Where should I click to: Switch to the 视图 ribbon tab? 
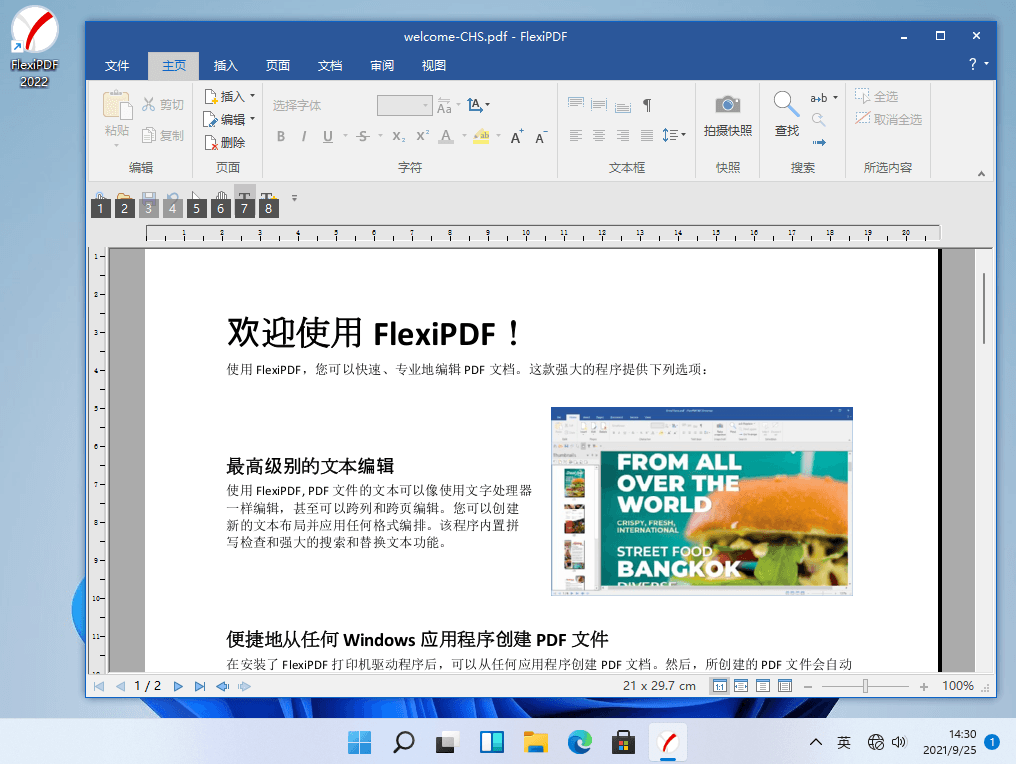coord(433,65)
